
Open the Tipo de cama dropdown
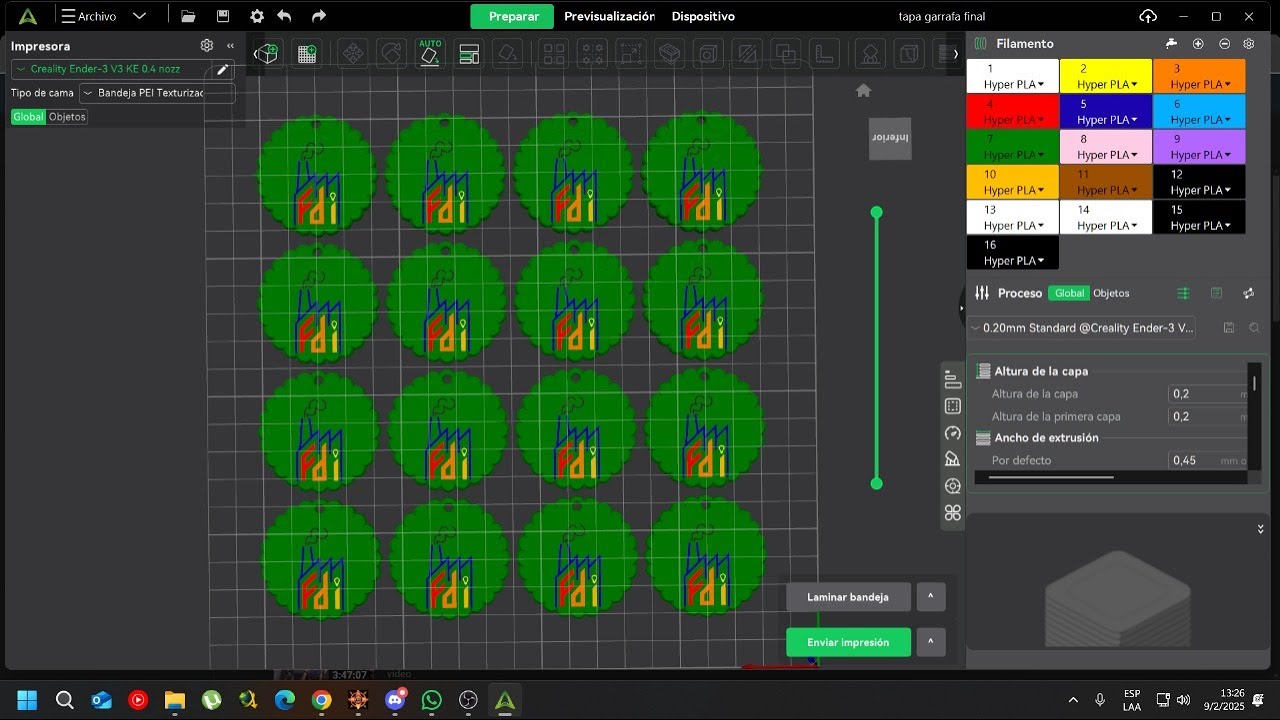click(x=157, y=93)
